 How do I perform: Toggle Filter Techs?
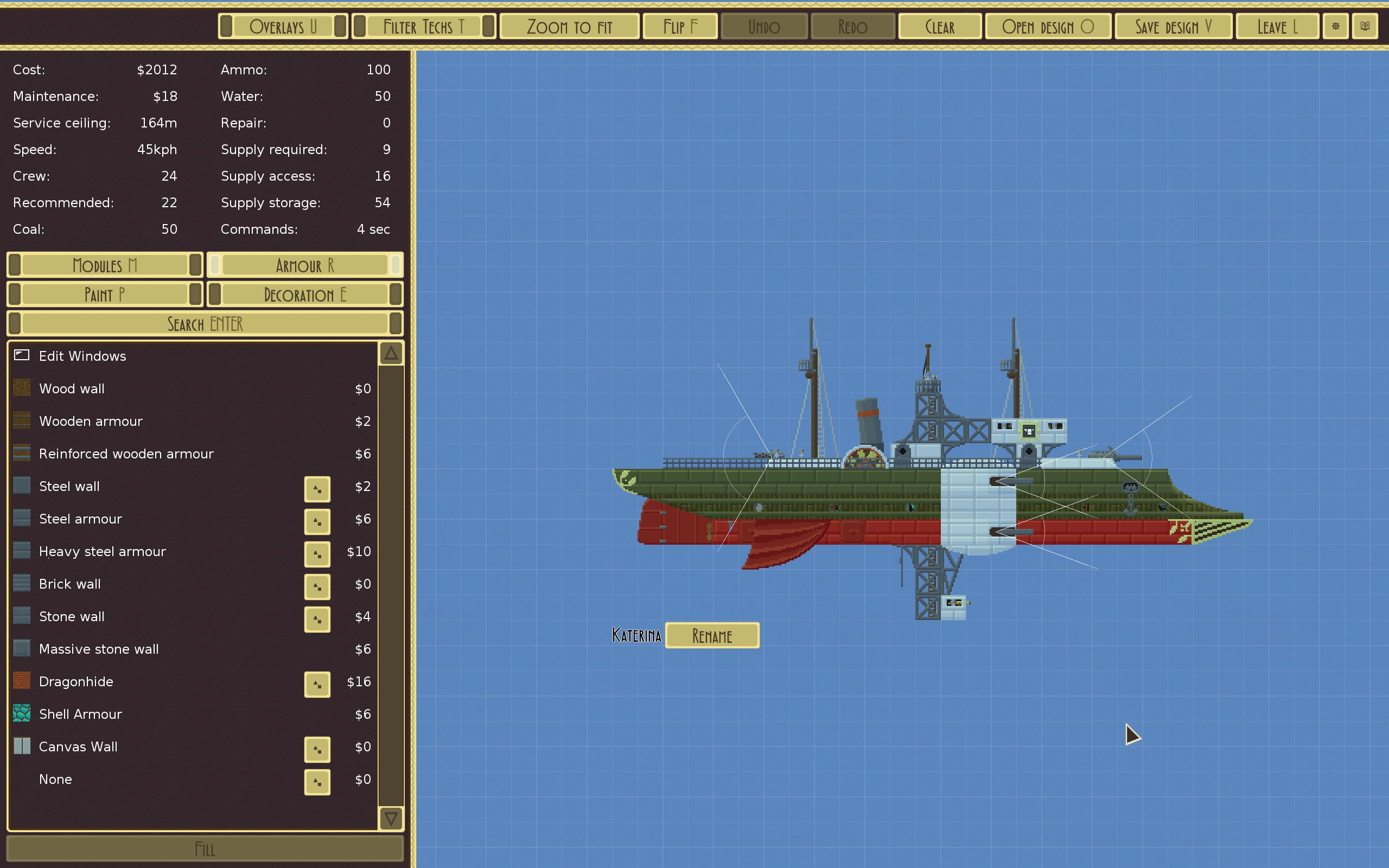pyautogui.click(x=424, y=27)
